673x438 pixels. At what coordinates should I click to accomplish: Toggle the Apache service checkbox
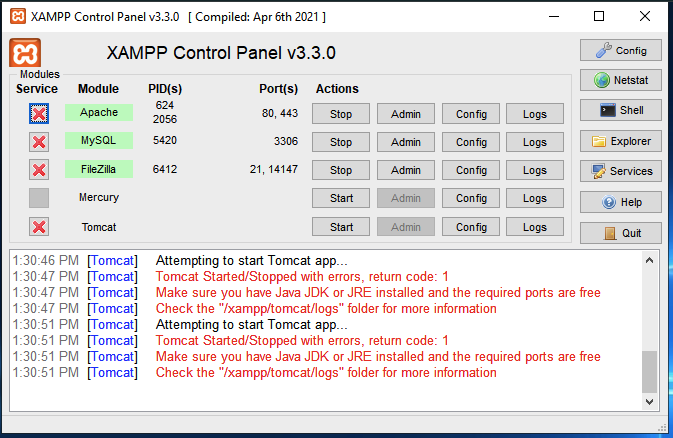point(39,114)
